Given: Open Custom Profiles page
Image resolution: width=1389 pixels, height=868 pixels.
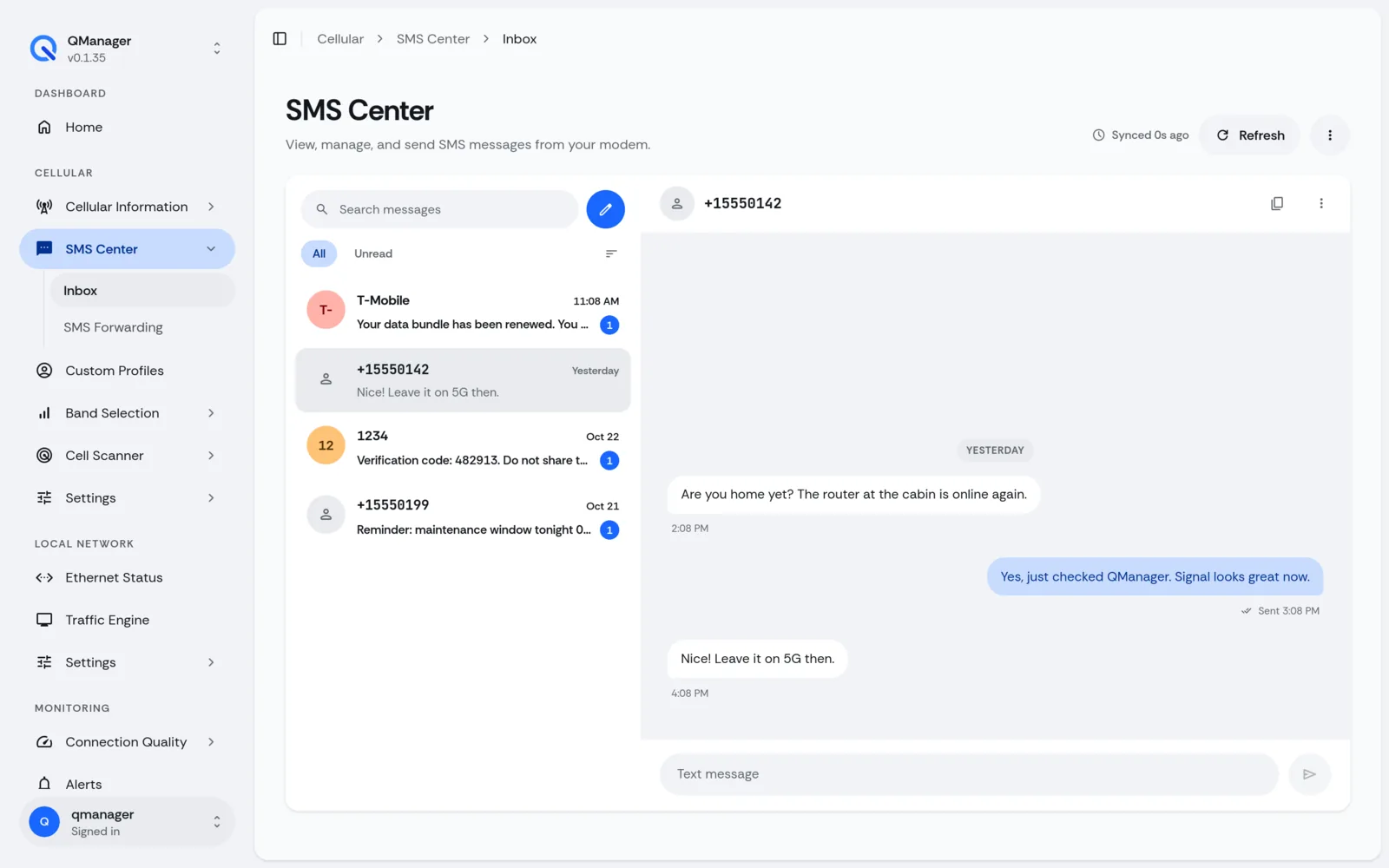Looking at the screenshot, I should pyautogui.click(x=127, y=371).
